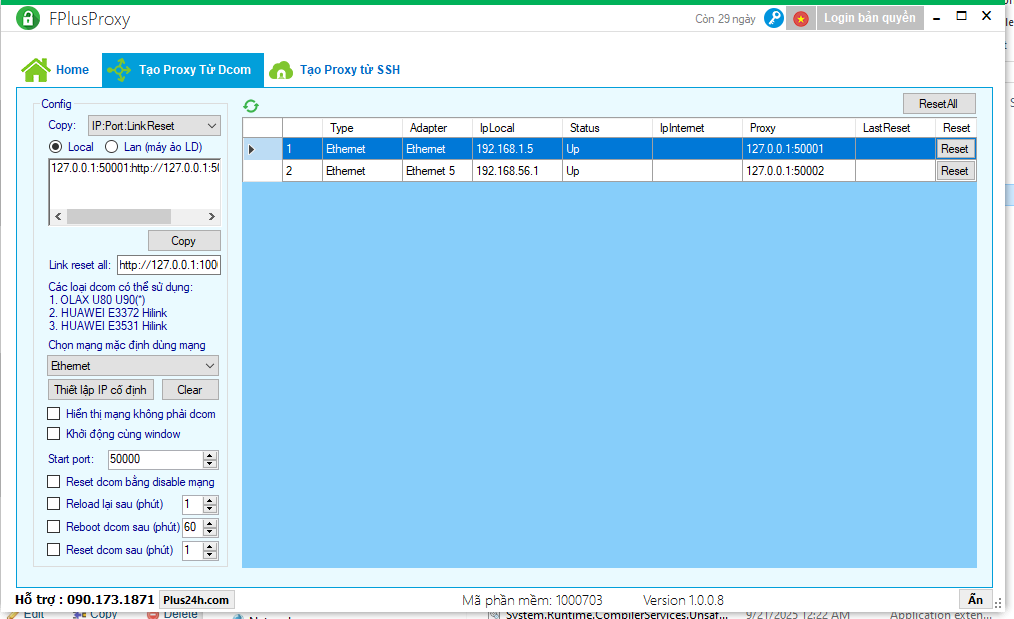Reset the proxy 127.0.0.1:50002 row

[x=955, y=171]
